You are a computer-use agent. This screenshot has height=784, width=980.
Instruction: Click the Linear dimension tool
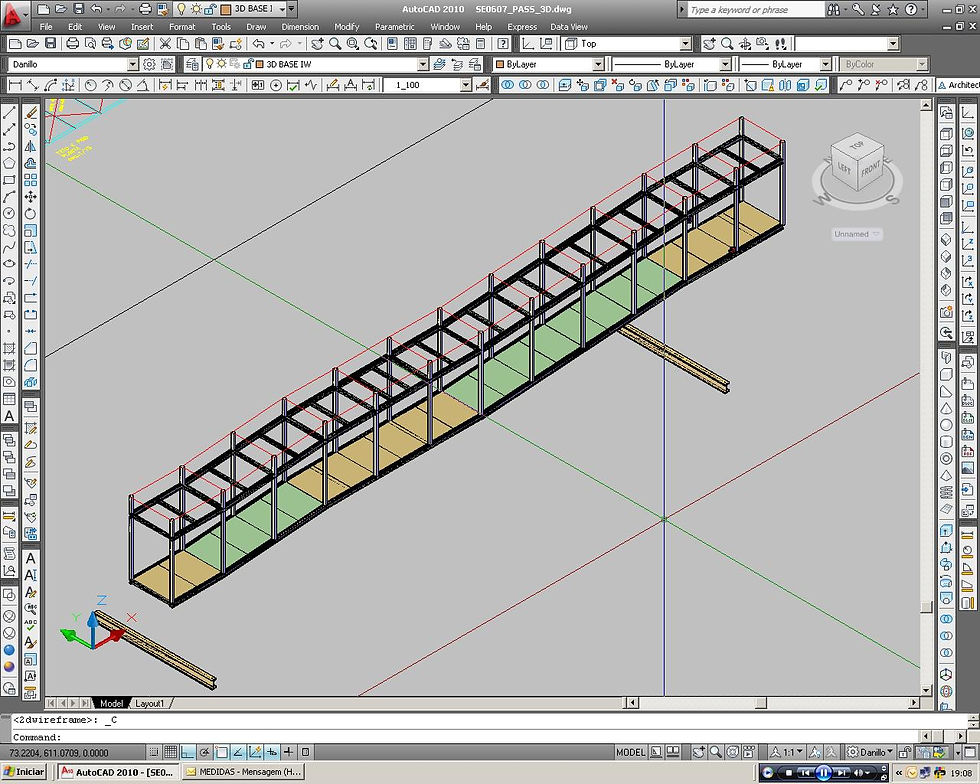coord(16,85)
